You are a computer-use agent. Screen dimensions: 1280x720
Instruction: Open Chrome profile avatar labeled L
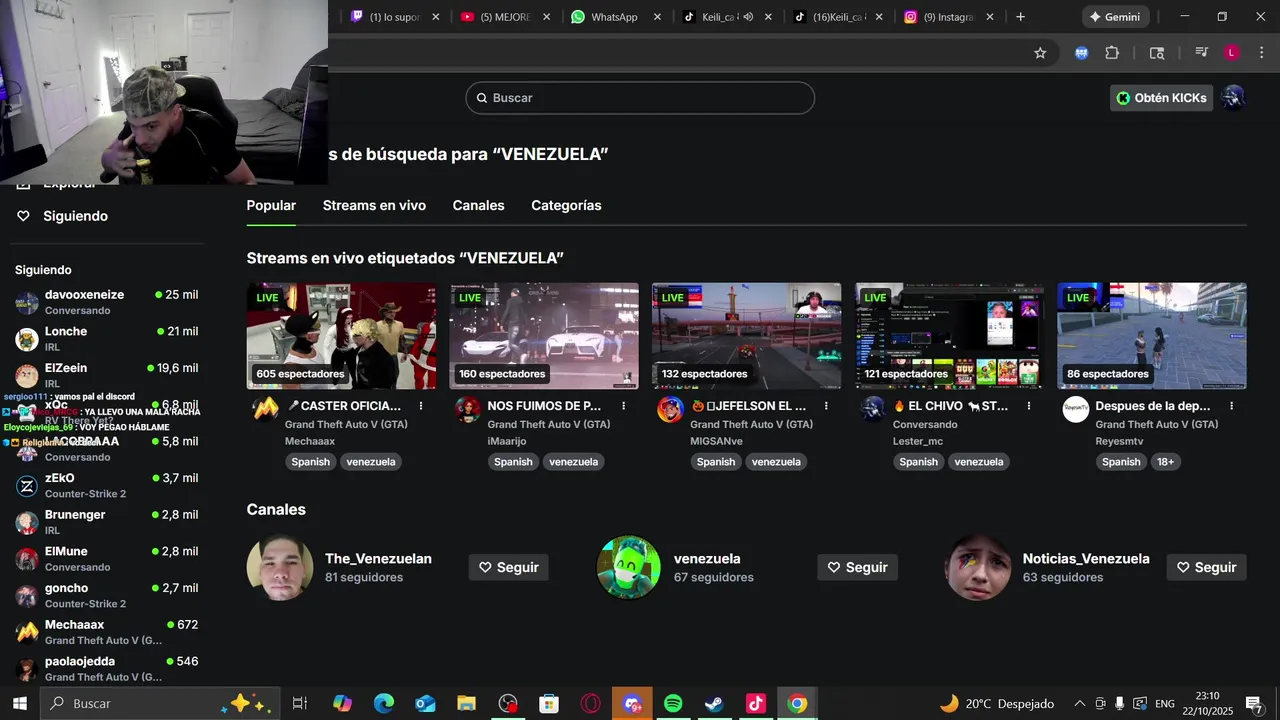point(1231,53)
